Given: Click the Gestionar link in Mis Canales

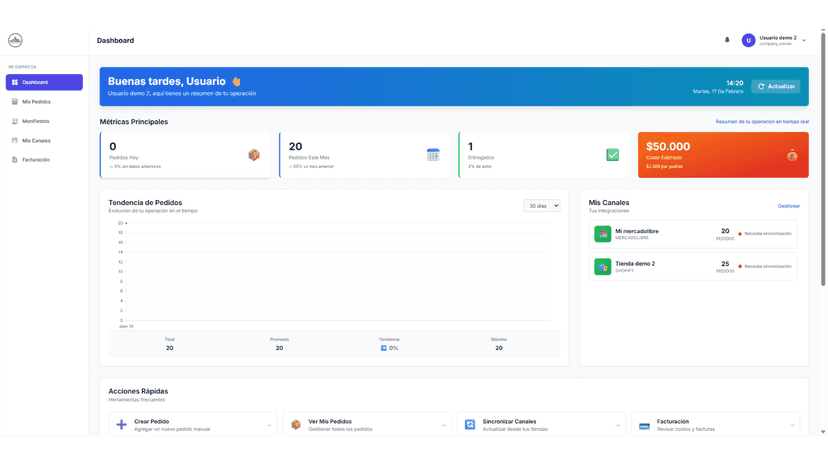Looking at the screenshot, I should pos(788,206).
